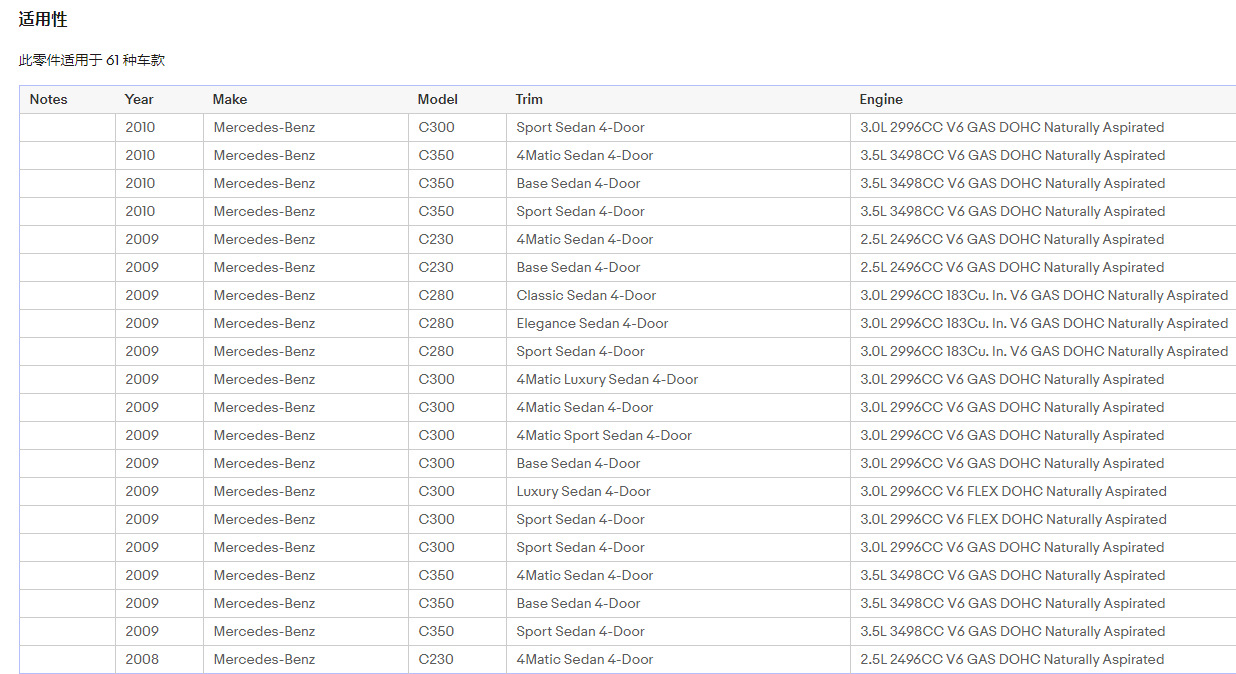
Task: Click the 2008 C230 model cell
Action: 457,660
